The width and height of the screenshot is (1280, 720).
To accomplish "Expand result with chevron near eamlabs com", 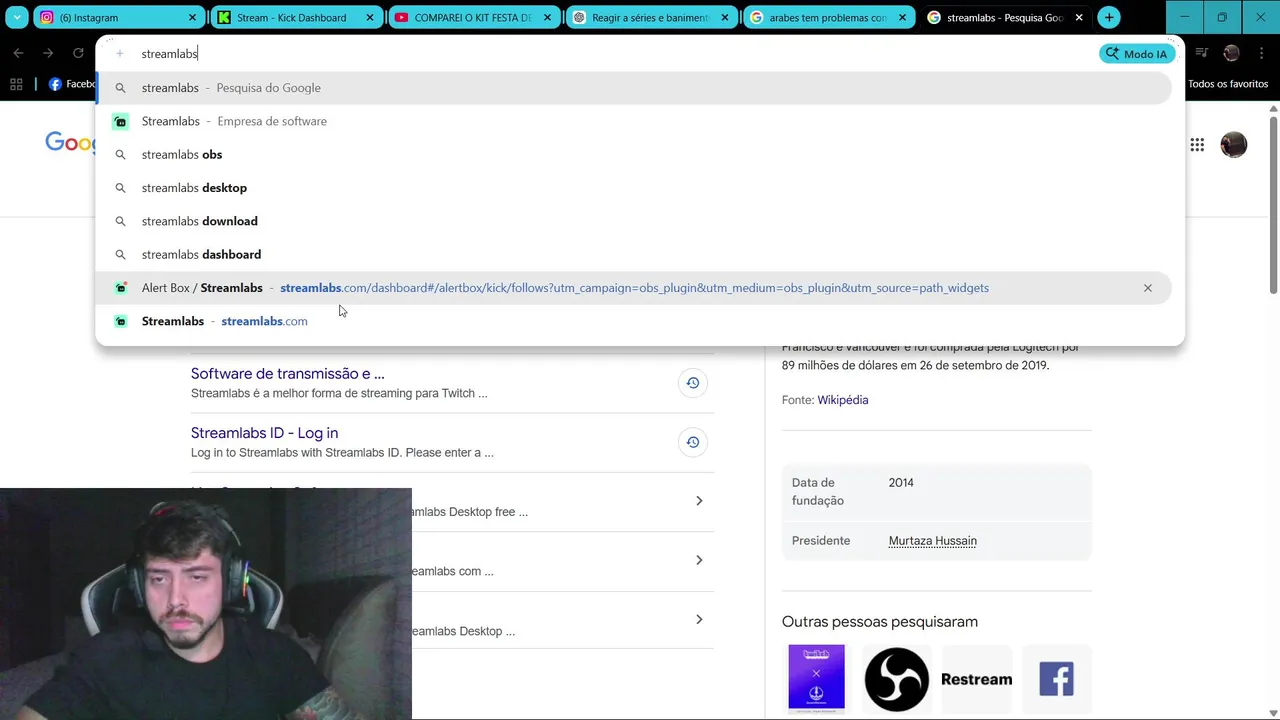I will (x=699, y=560).
